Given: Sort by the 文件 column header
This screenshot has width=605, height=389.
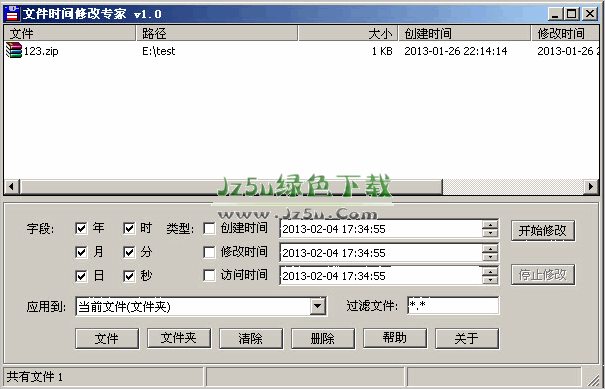Looking at the screenshot, I should [70, 34].
